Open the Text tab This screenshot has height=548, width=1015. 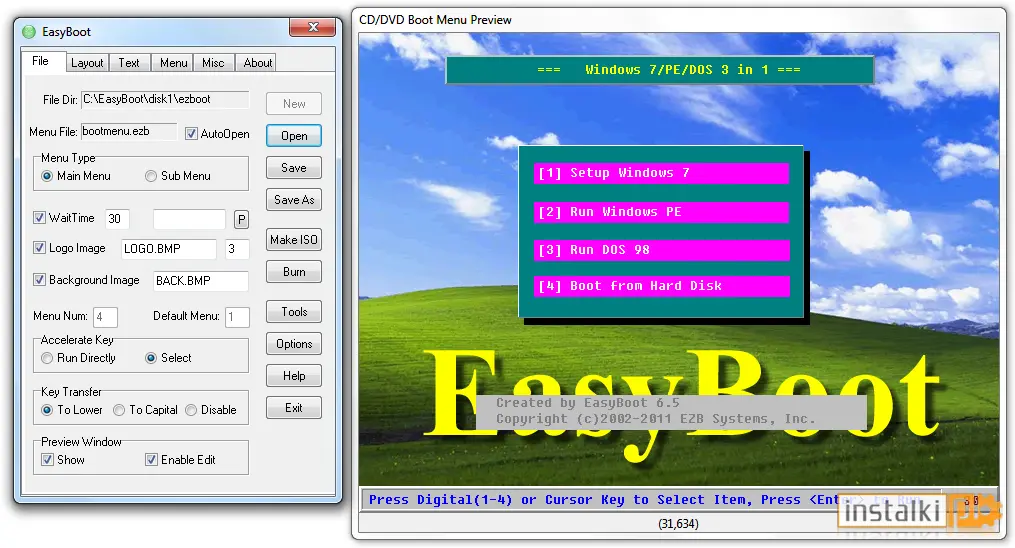[x=129, y=63]
